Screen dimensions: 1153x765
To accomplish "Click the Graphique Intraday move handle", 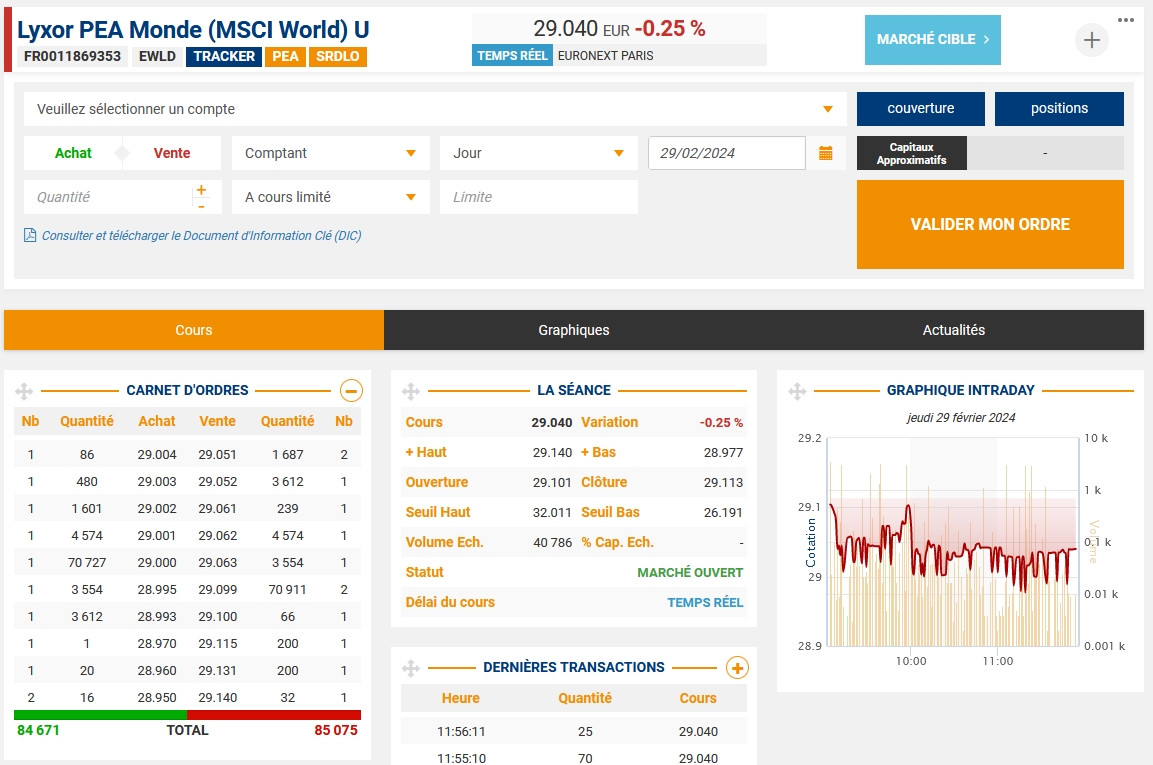I will pyautogui.click(x=797, y=391).
